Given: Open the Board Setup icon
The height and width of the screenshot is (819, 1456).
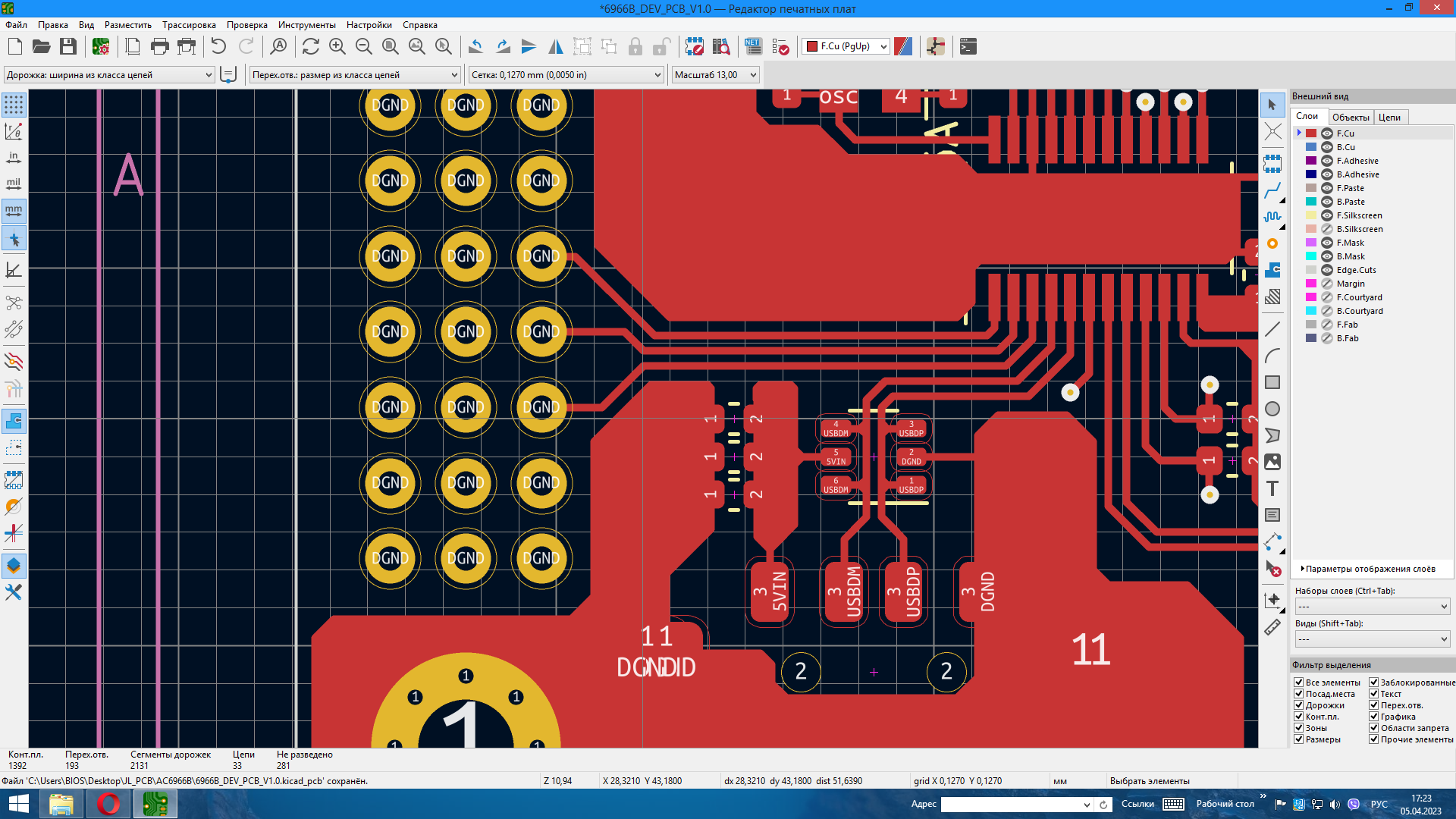Looking at the screenshot, I should coord(101,47).
